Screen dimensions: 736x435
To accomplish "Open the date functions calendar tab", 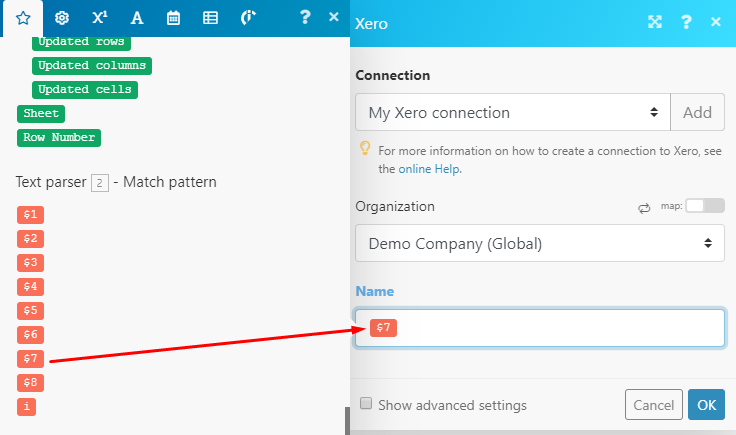I will click(173, 18).
